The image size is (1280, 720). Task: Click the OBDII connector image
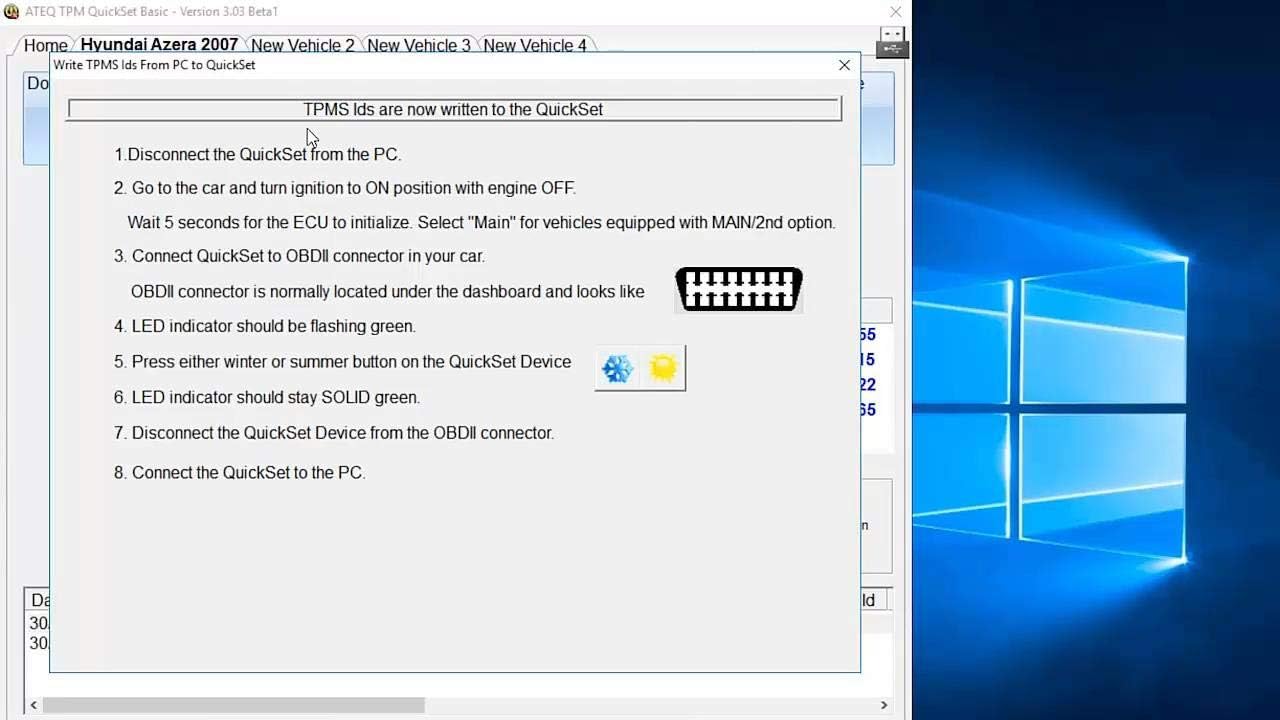pos(739,289)
